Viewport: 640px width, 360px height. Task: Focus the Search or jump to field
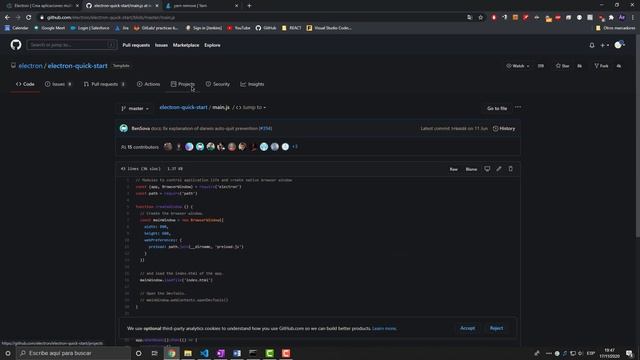click(x=72, y=45)
